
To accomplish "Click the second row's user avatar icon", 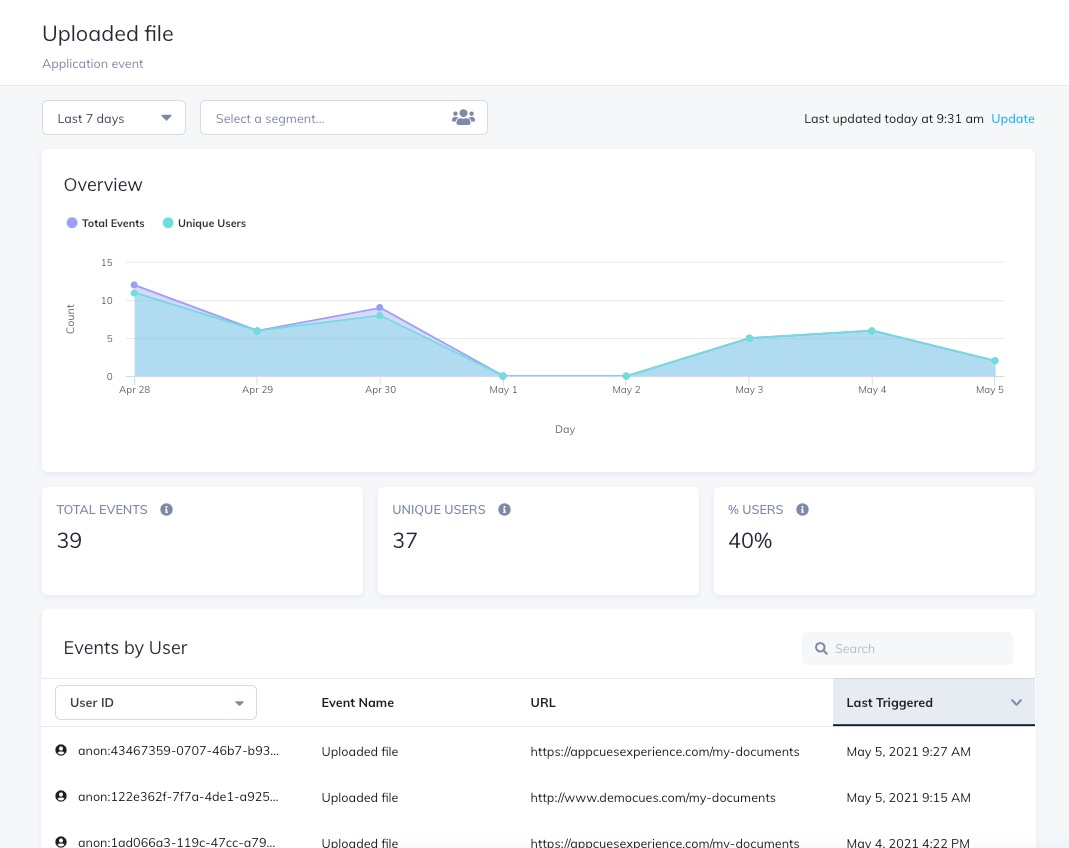I will click(61, 795).
